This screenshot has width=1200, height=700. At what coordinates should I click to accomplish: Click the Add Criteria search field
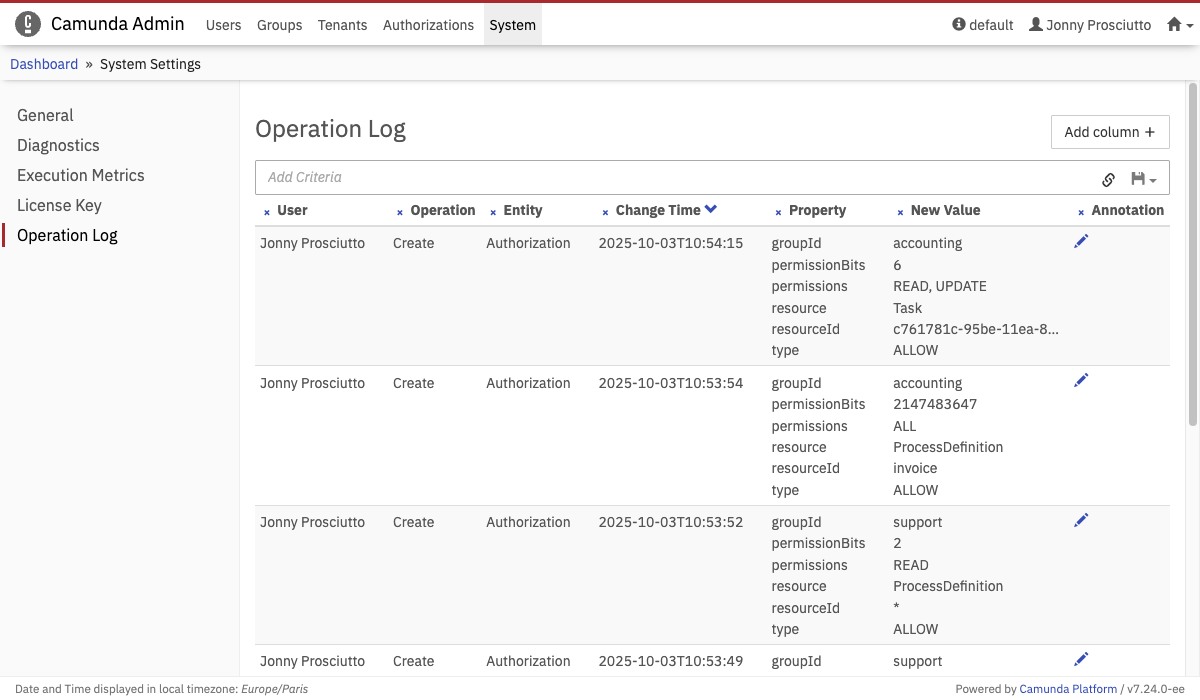pyautogui.click(x=670, y=177)
